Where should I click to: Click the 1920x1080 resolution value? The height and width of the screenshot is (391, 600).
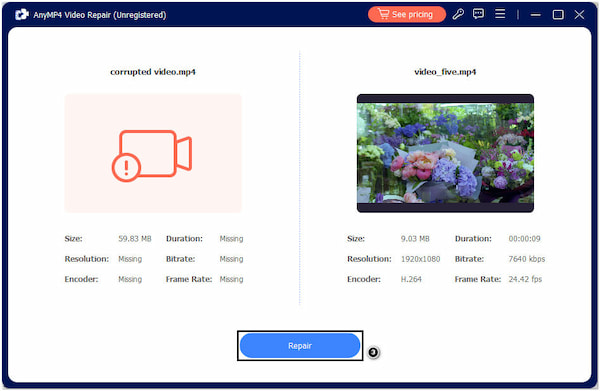coord(421,259)
